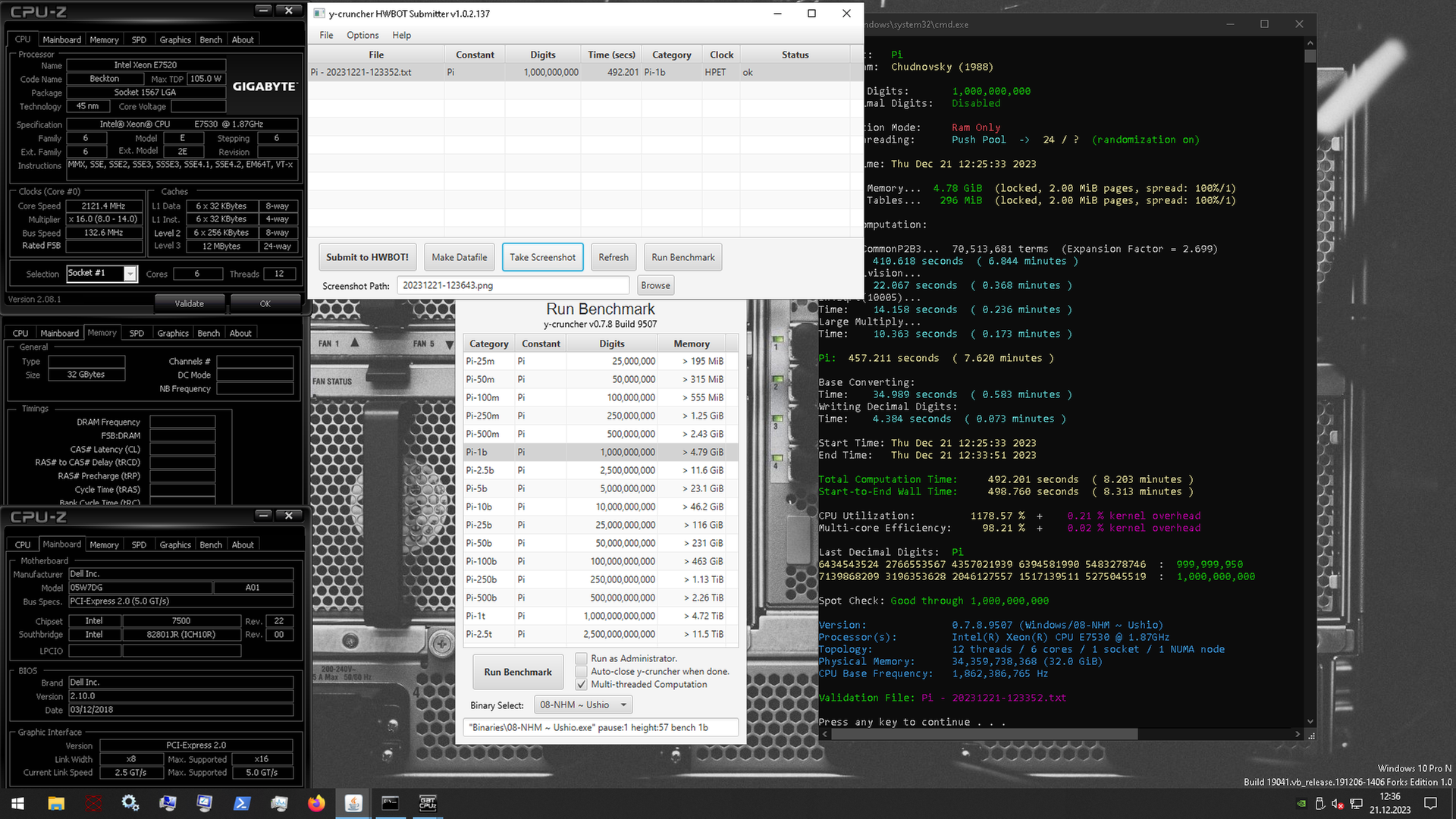Open the NVIDIA tray icon

pos(1301,803)
